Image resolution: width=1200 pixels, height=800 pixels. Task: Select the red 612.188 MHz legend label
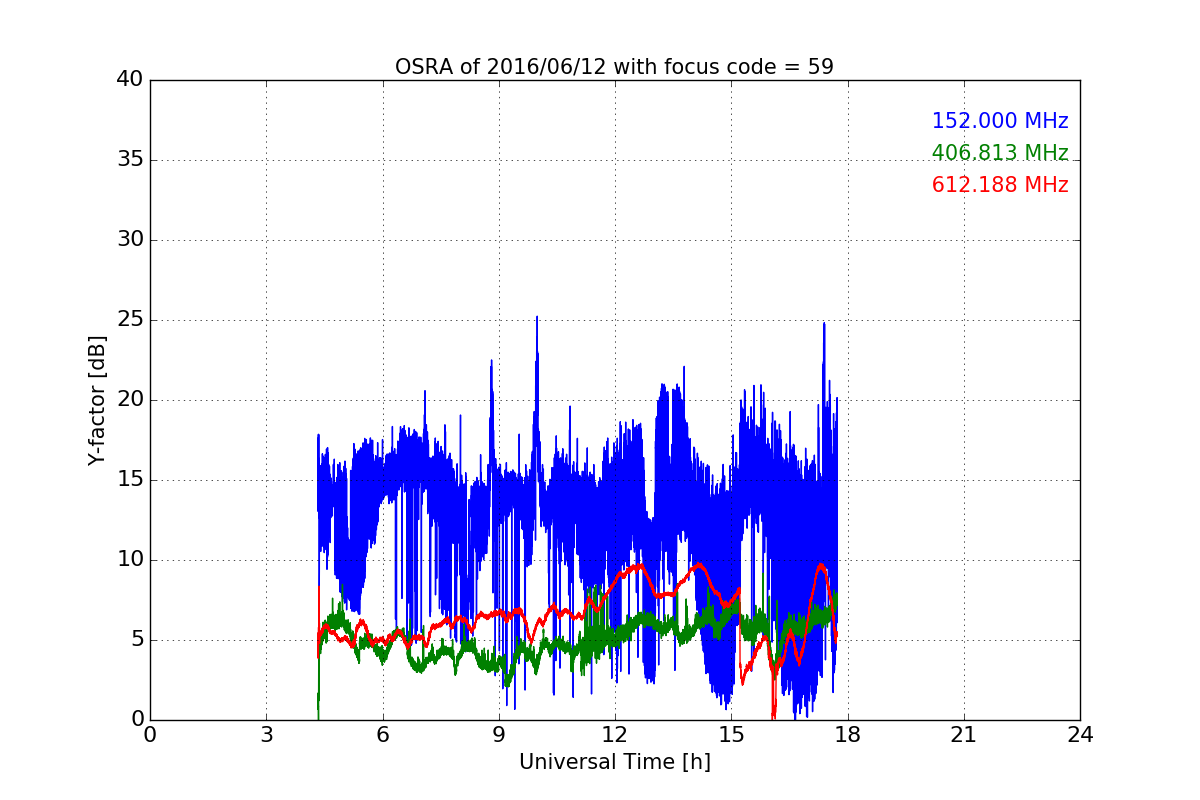1000,185
